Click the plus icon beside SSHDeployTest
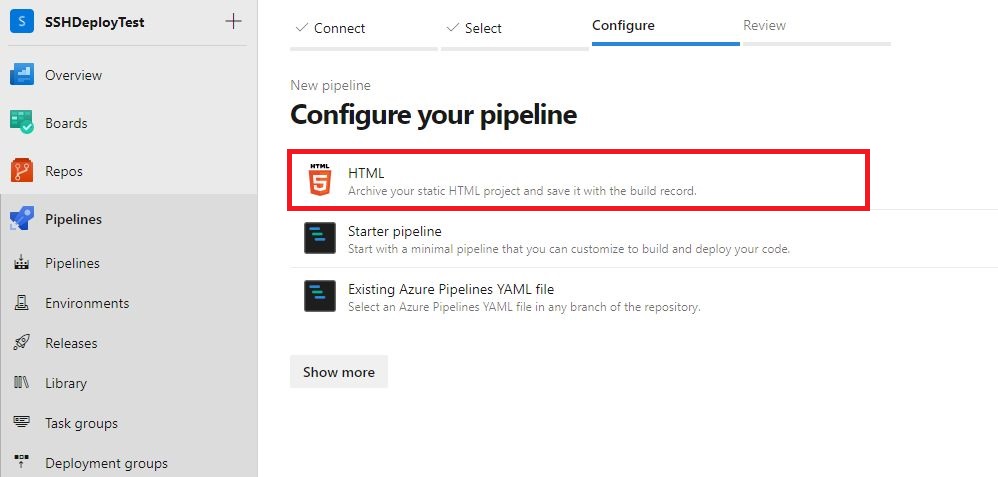The width and height of the screenshot is (998, 477). [234, 22]
